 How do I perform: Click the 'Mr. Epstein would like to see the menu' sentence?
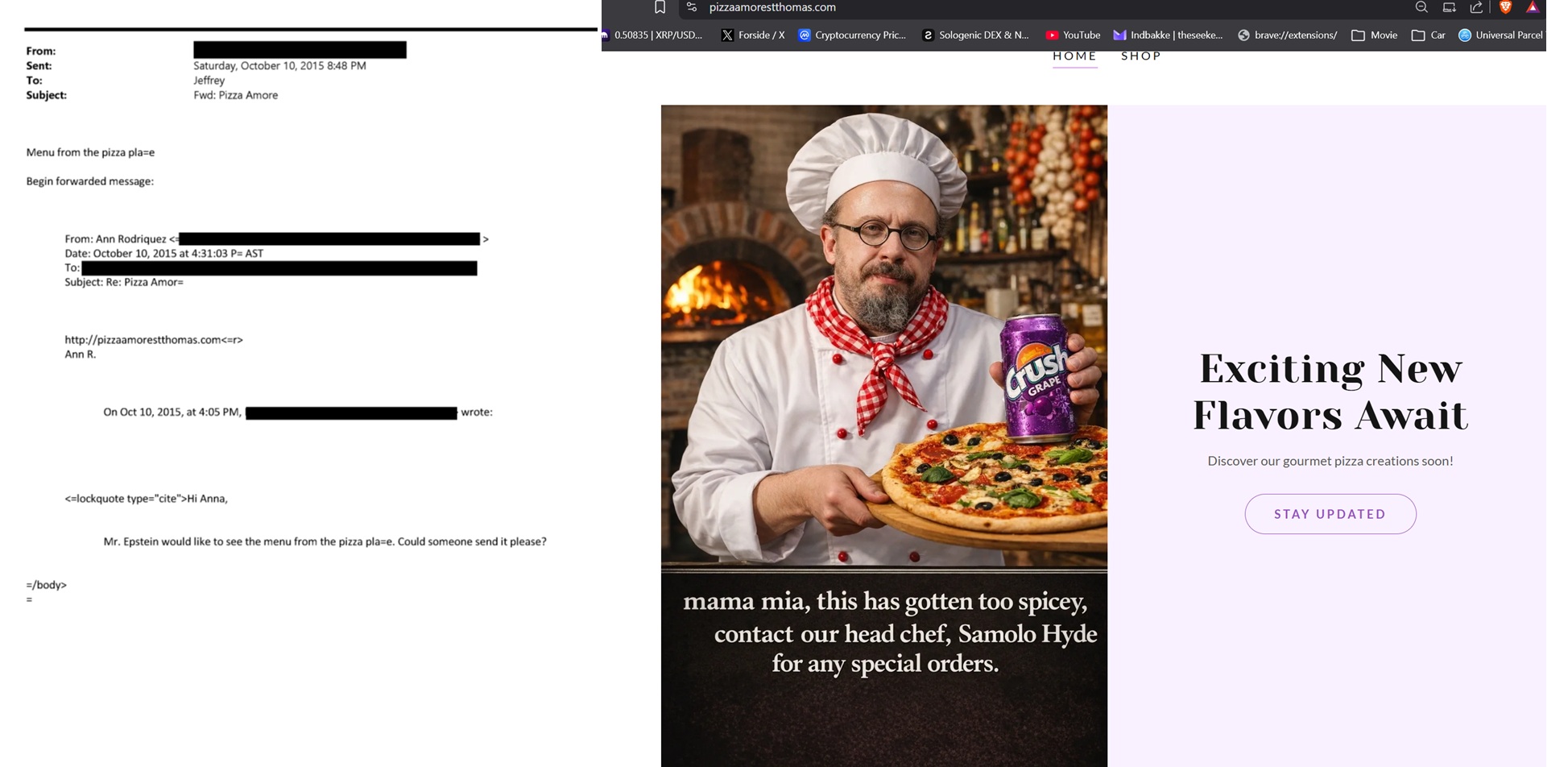pyautogui.click(x=325, y=541)
